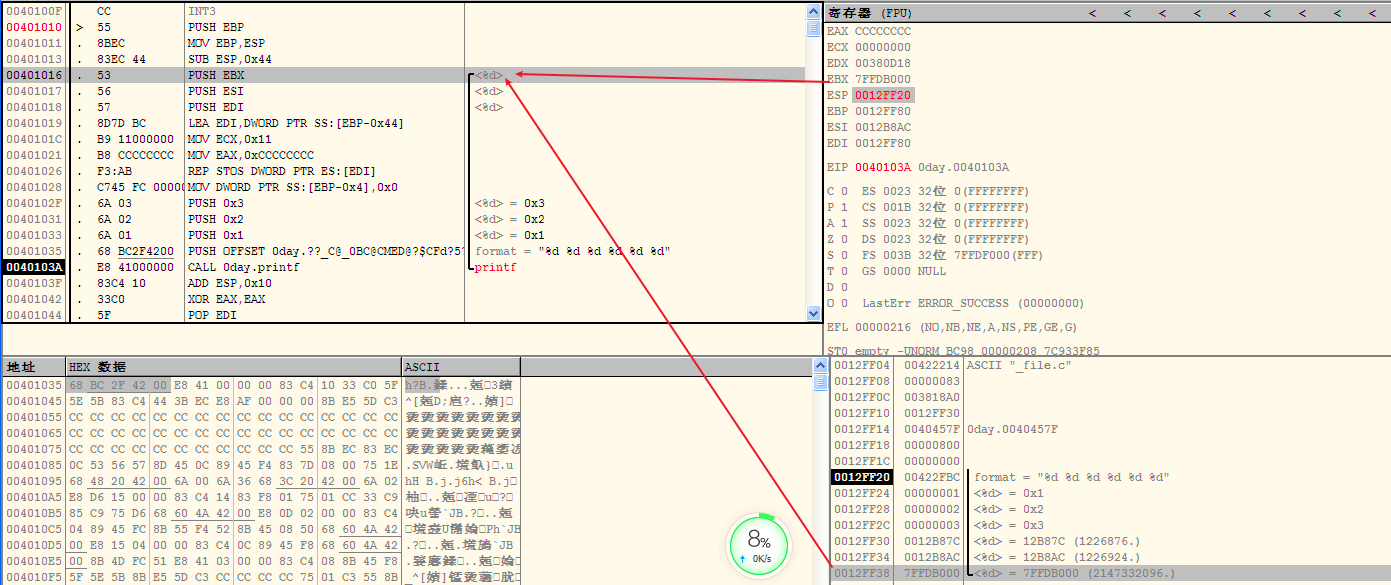1391x585 pixels.
Task: Click the red printf comment in disassembly
Action: click(x=496, y=267)
